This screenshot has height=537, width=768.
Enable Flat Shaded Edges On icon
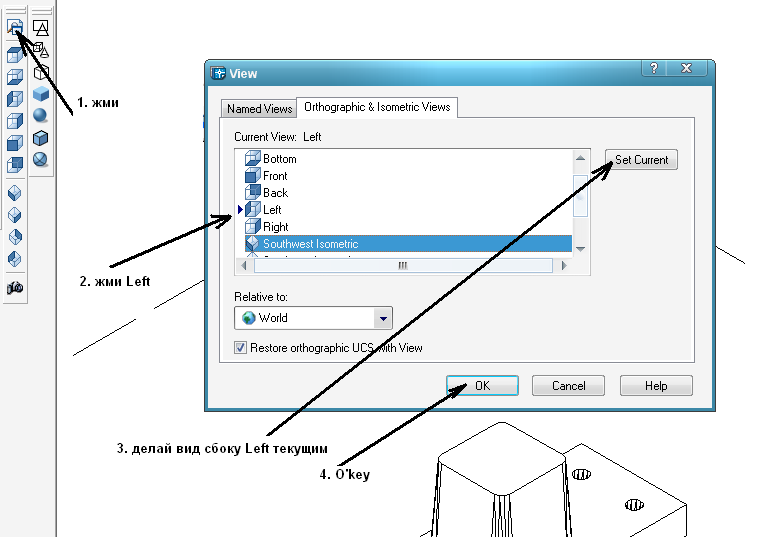point(41,138)
